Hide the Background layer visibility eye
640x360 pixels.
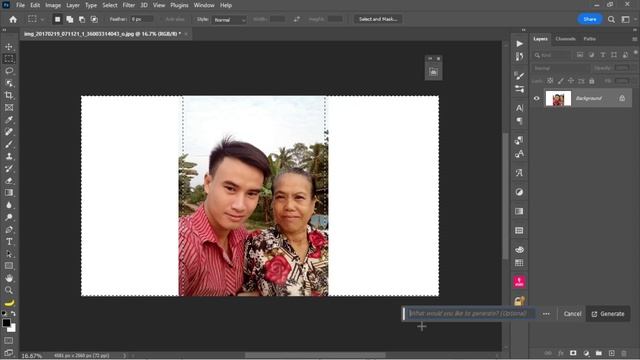click(536, 98)
